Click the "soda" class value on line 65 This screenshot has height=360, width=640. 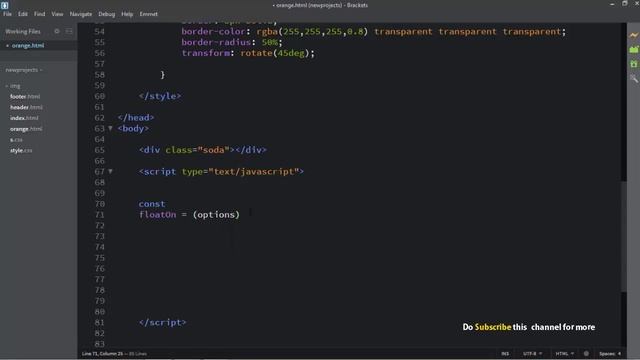[213, 150]
